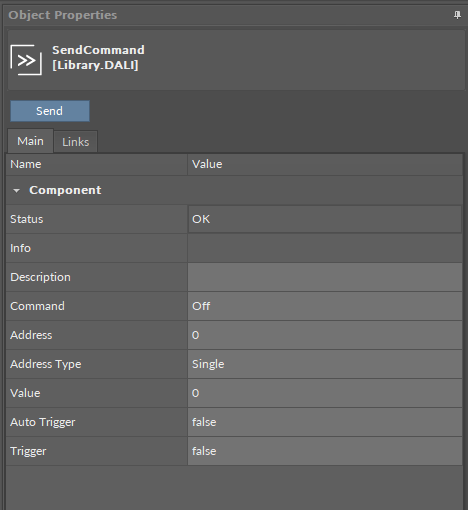This screenshot has width=468, height=510.
Task: Open the Address Type value Single
Action: [x=325, y=364]
